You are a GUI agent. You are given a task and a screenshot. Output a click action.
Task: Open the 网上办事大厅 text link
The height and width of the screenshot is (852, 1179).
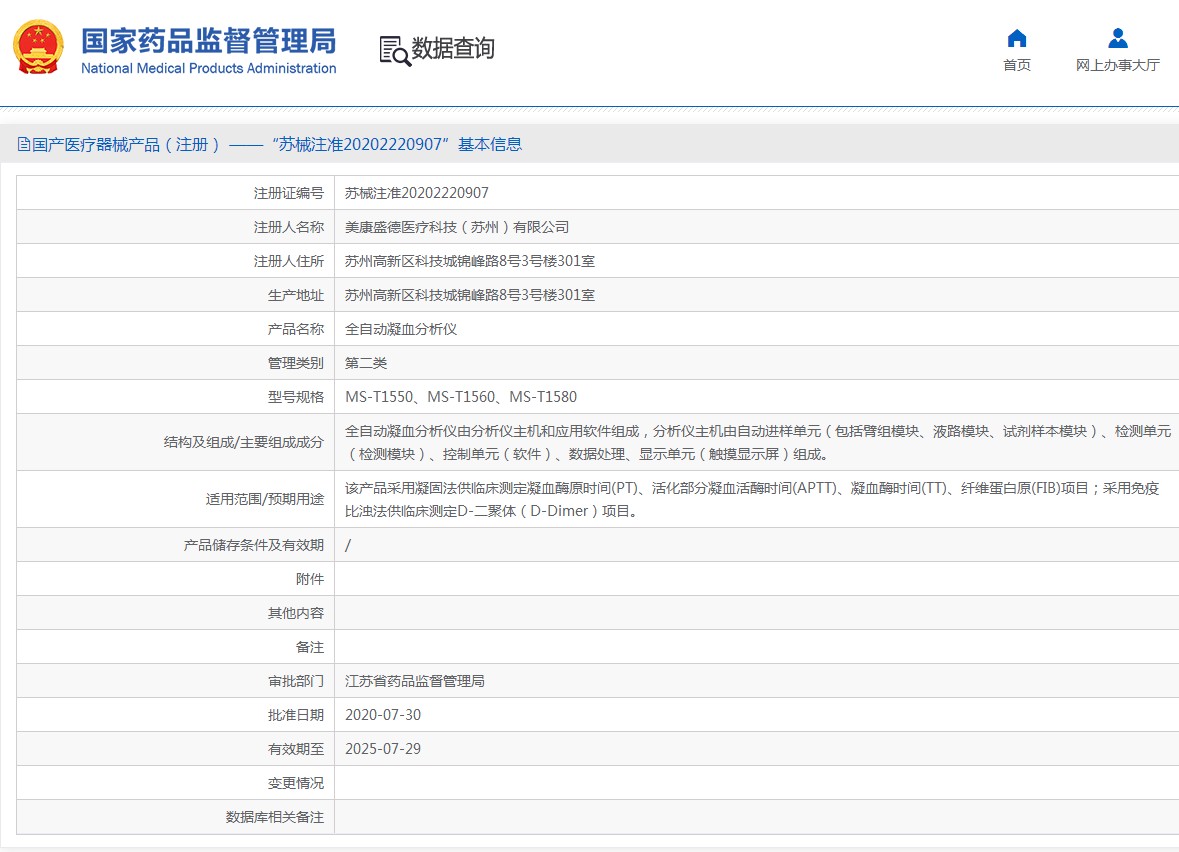pos(1117,66)
